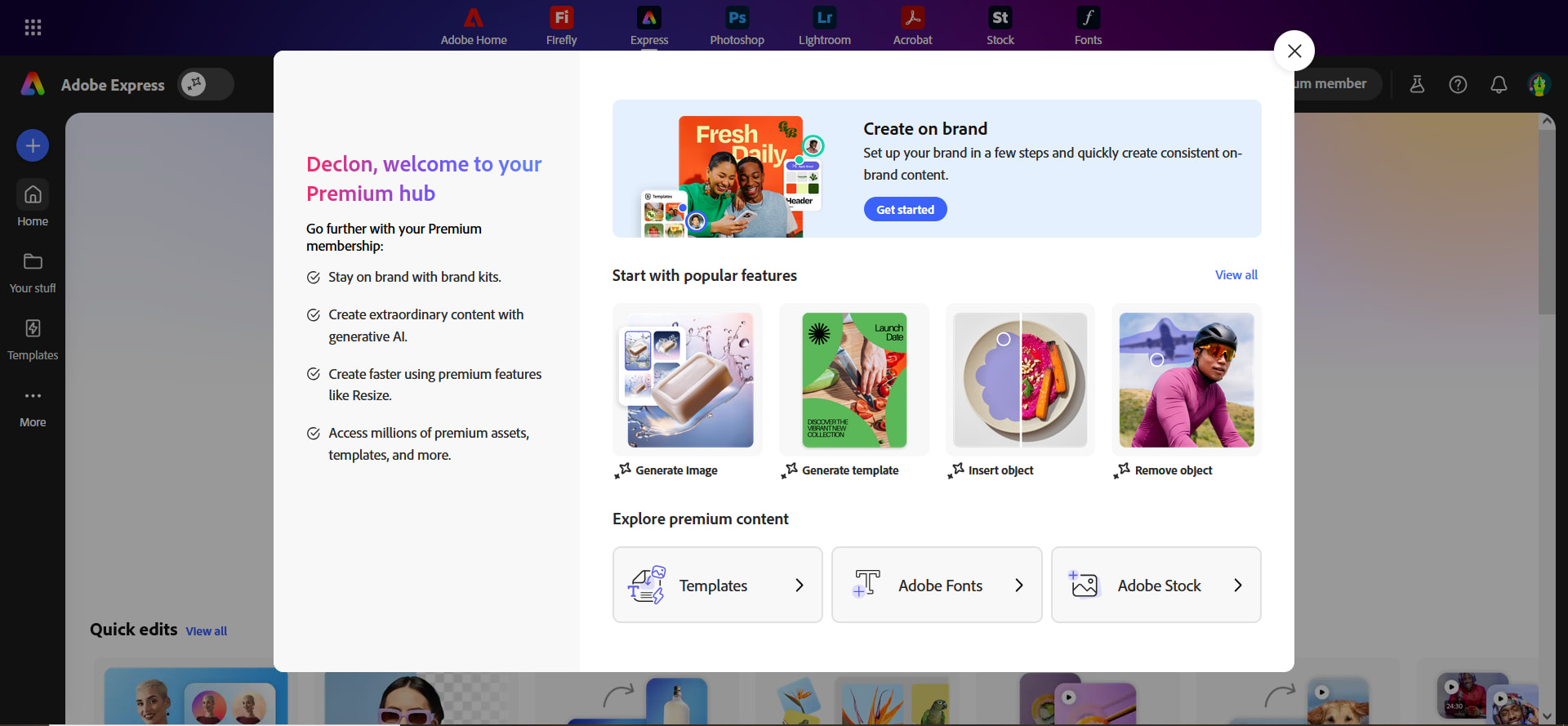The width and height of the screenshot is (1568, 726).
Task: Open Acrobat from the top bar
Action: 912,26
